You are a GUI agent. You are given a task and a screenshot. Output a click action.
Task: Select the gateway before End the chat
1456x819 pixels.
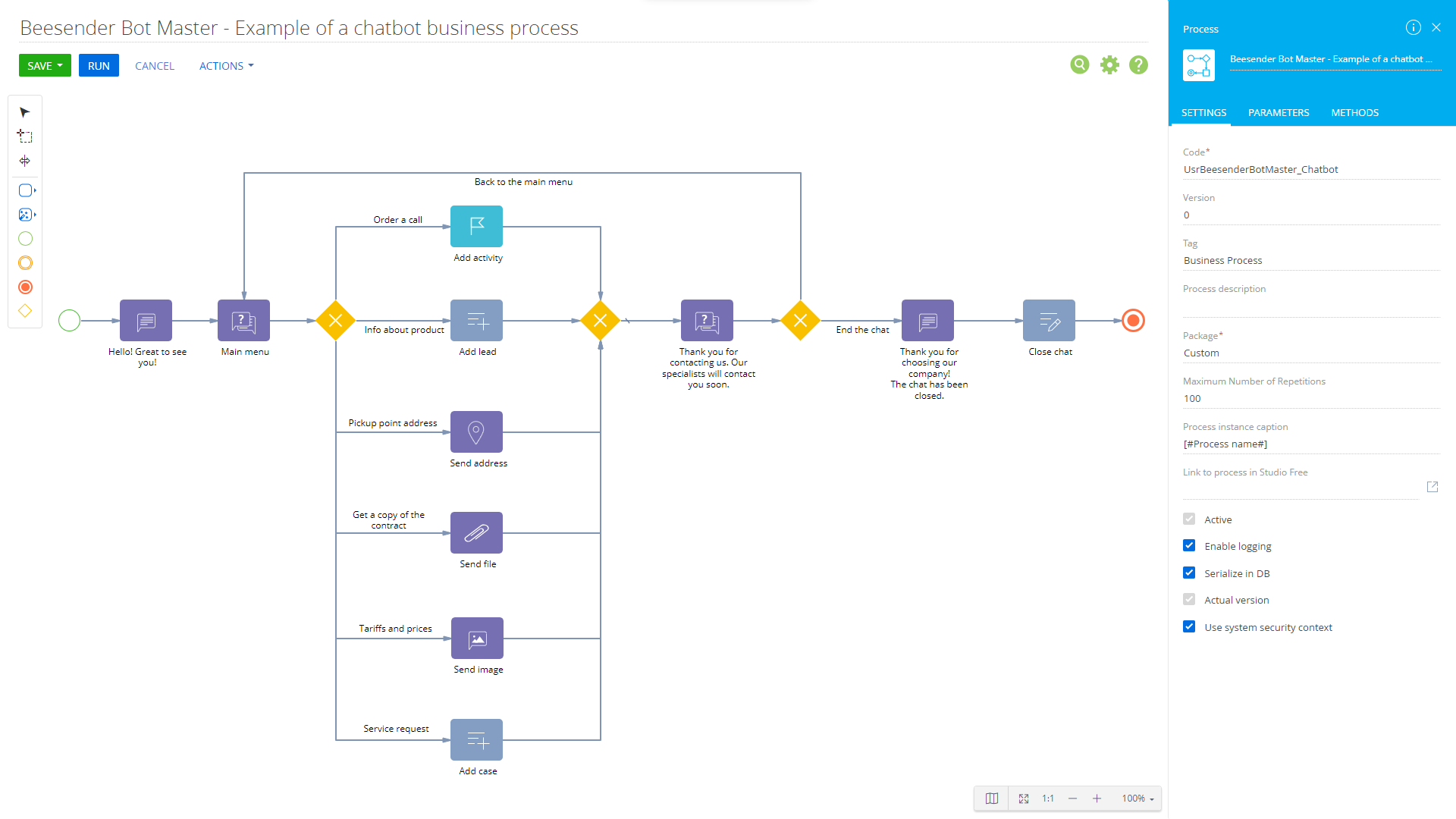(x=800, y=321)
